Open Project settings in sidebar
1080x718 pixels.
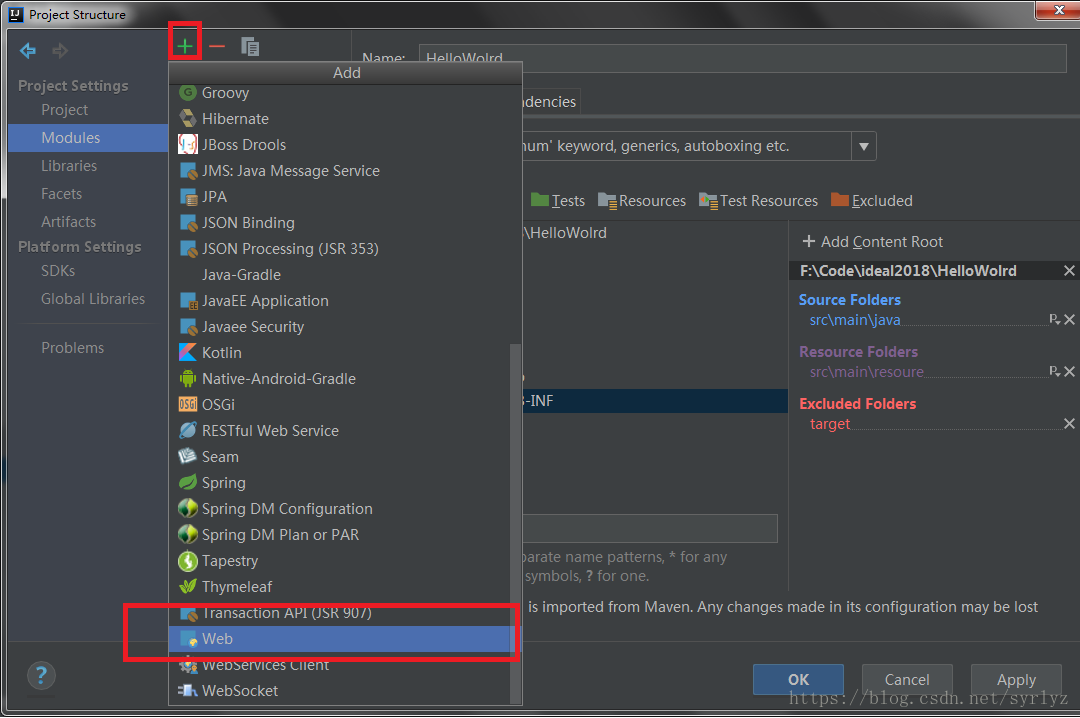(x=64, y=110)
